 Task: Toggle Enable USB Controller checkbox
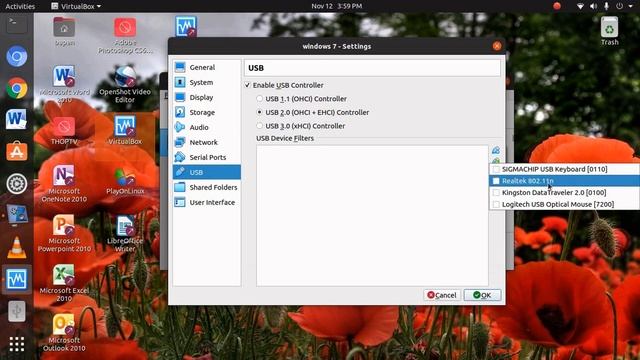click(x=247, y=85)
